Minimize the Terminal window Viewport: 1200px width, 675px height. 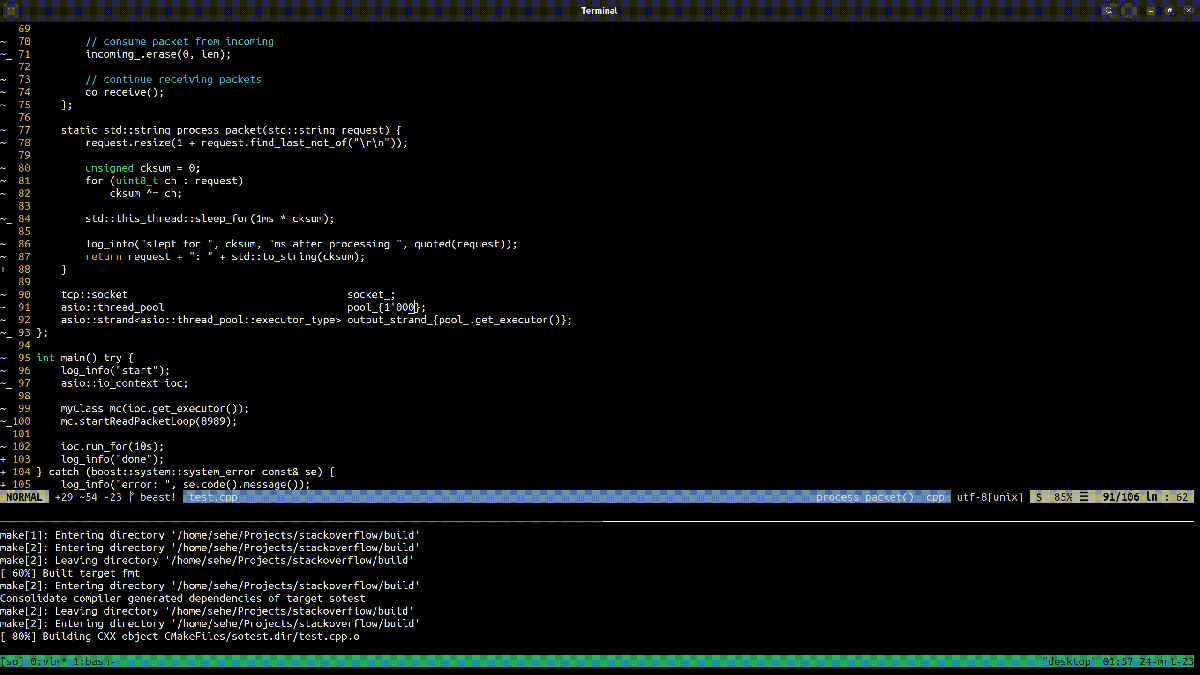pos(1151,10)
